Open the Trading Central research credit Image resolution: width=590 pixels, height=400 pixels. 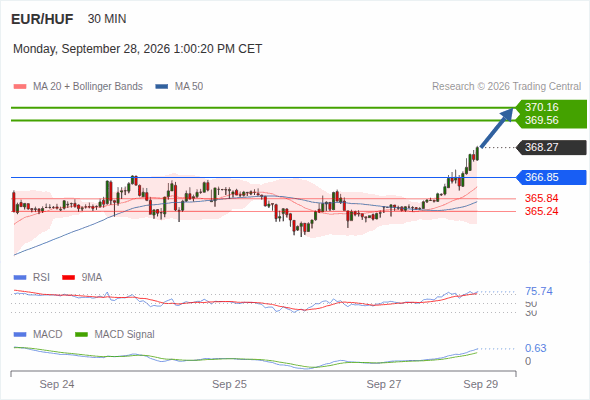coord(506,87)
